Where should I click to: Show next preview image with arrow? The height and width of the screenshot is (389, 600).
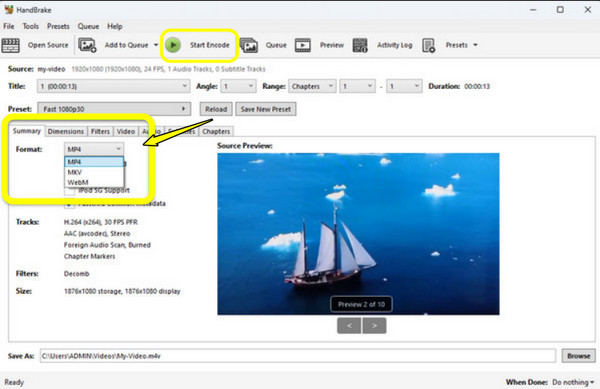[374, 326]
